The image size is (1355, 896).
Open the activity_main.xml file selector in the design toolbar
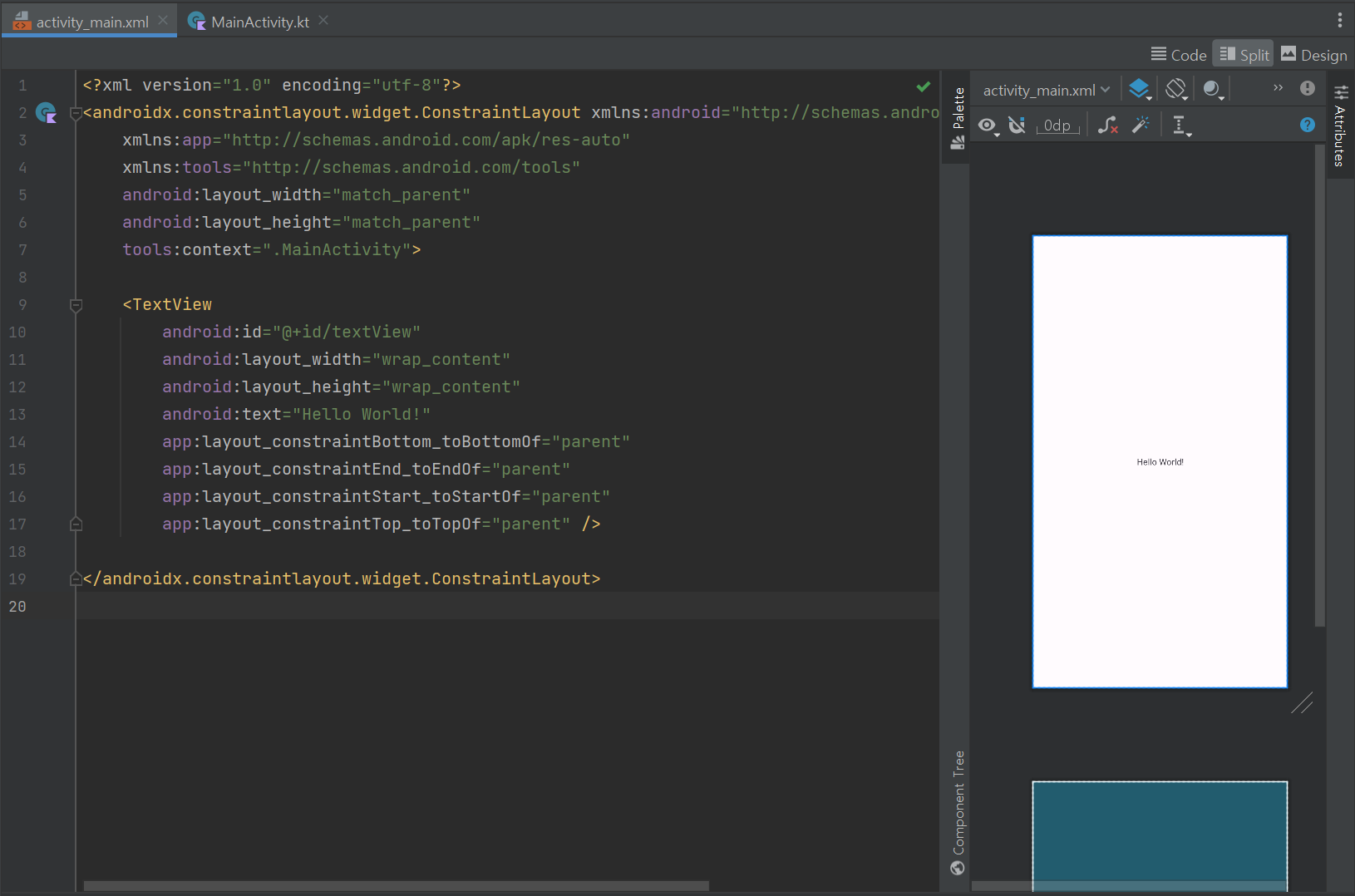click(1046, 90)
